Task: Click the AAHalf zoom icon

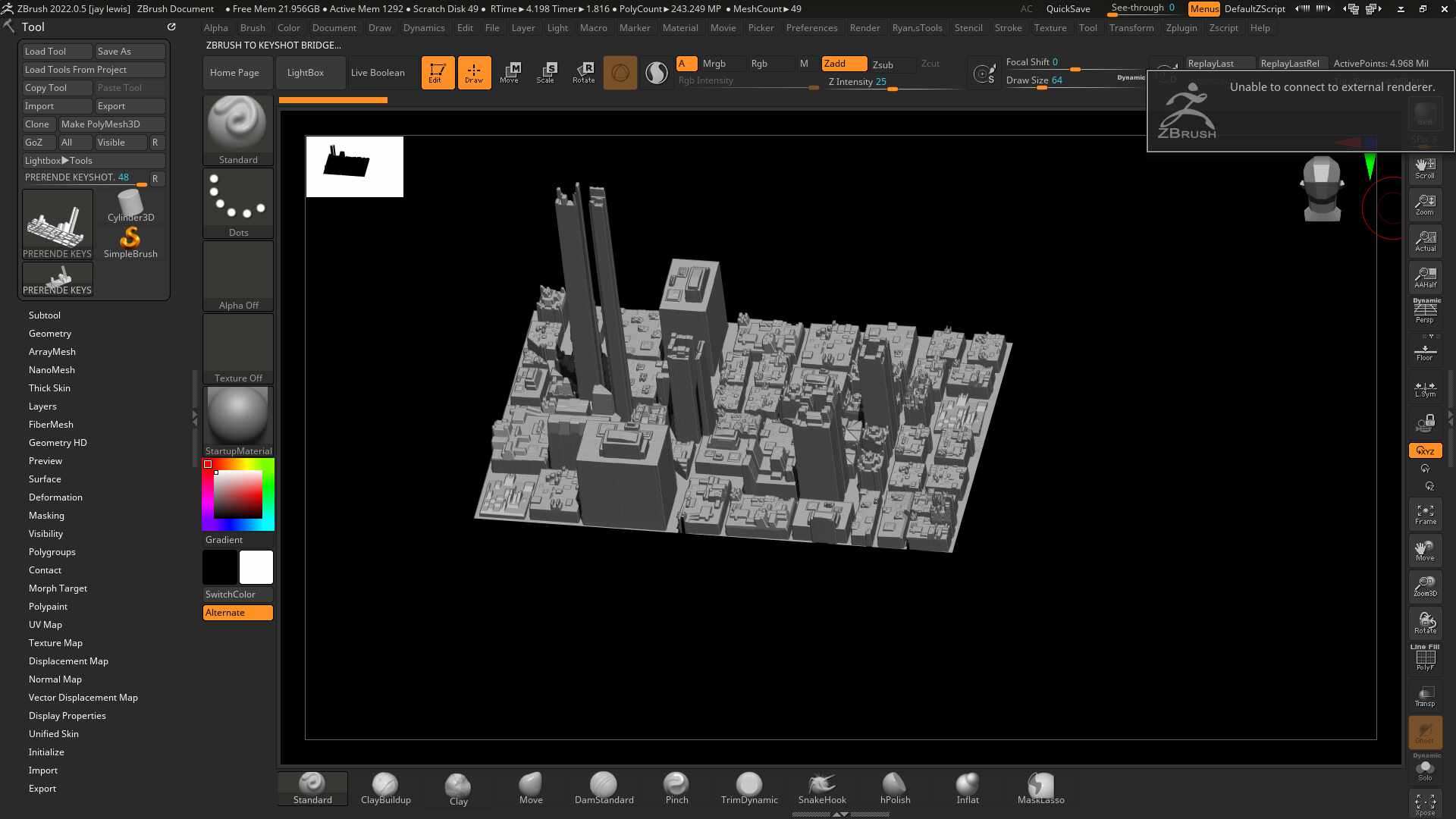Action: tap(1425, 277)
